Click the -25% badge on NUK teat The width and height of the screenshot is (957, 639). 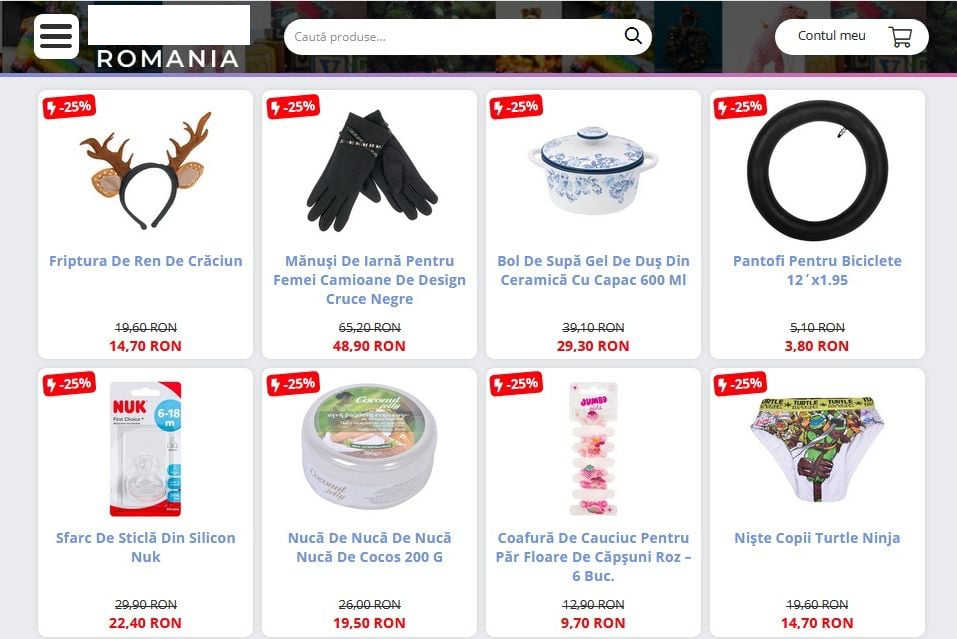pos(69,384)
